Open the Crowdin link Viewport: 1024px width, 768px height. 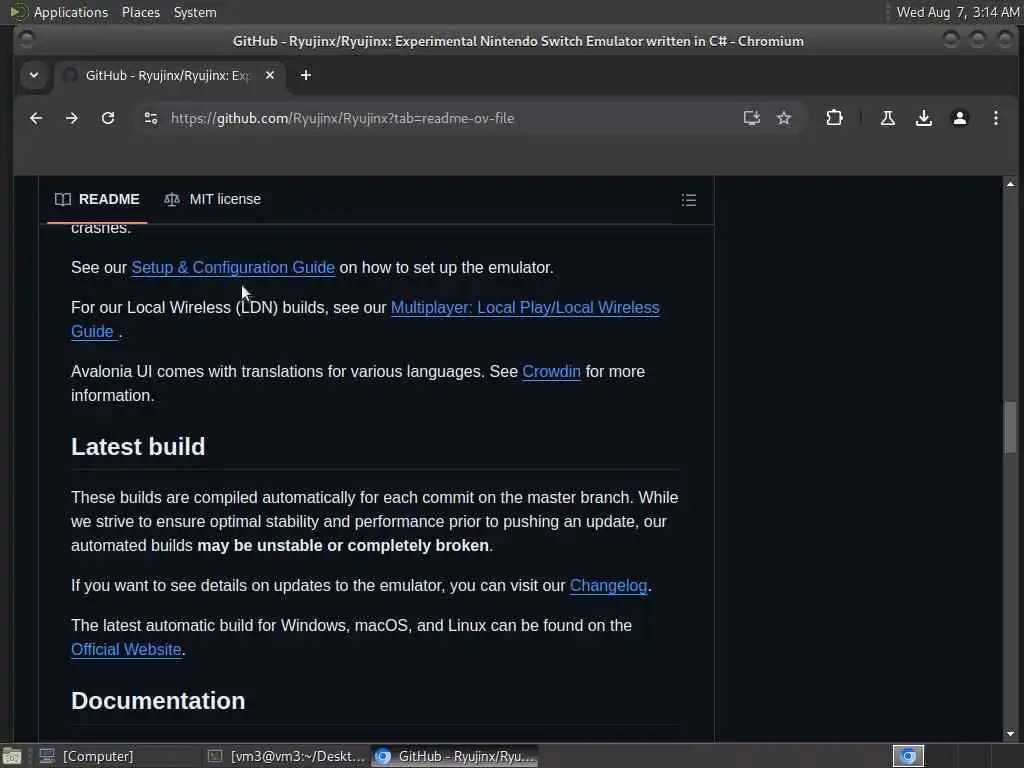tap(551, 372)
